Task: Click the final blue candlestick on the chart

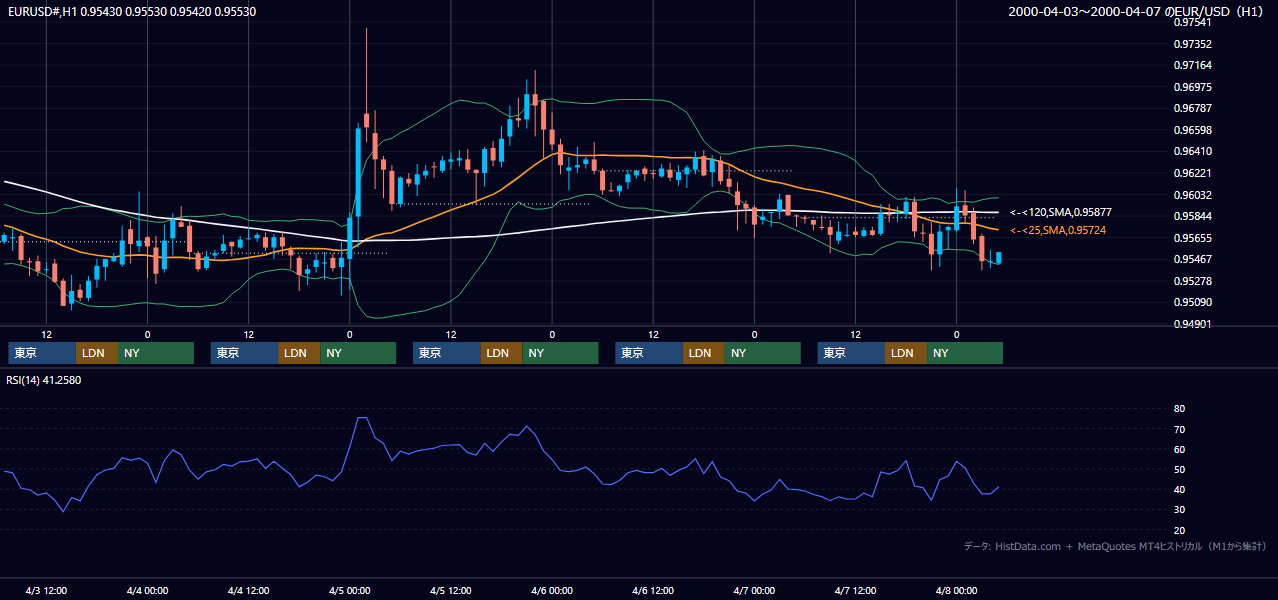Action: tap(998, 258)
